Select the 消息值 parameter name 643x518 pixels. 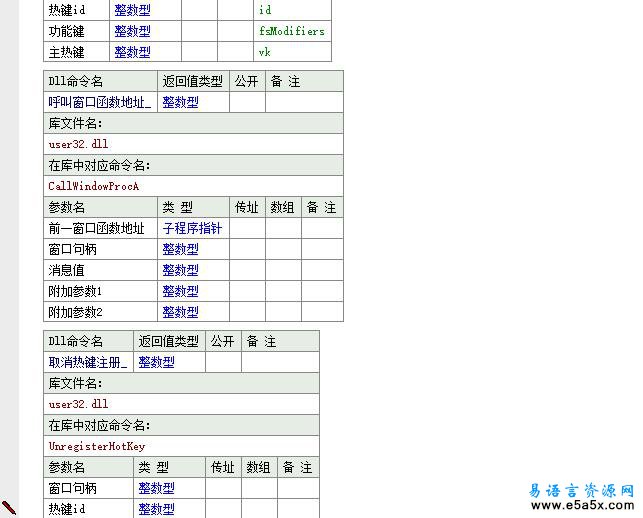point(66,270)
